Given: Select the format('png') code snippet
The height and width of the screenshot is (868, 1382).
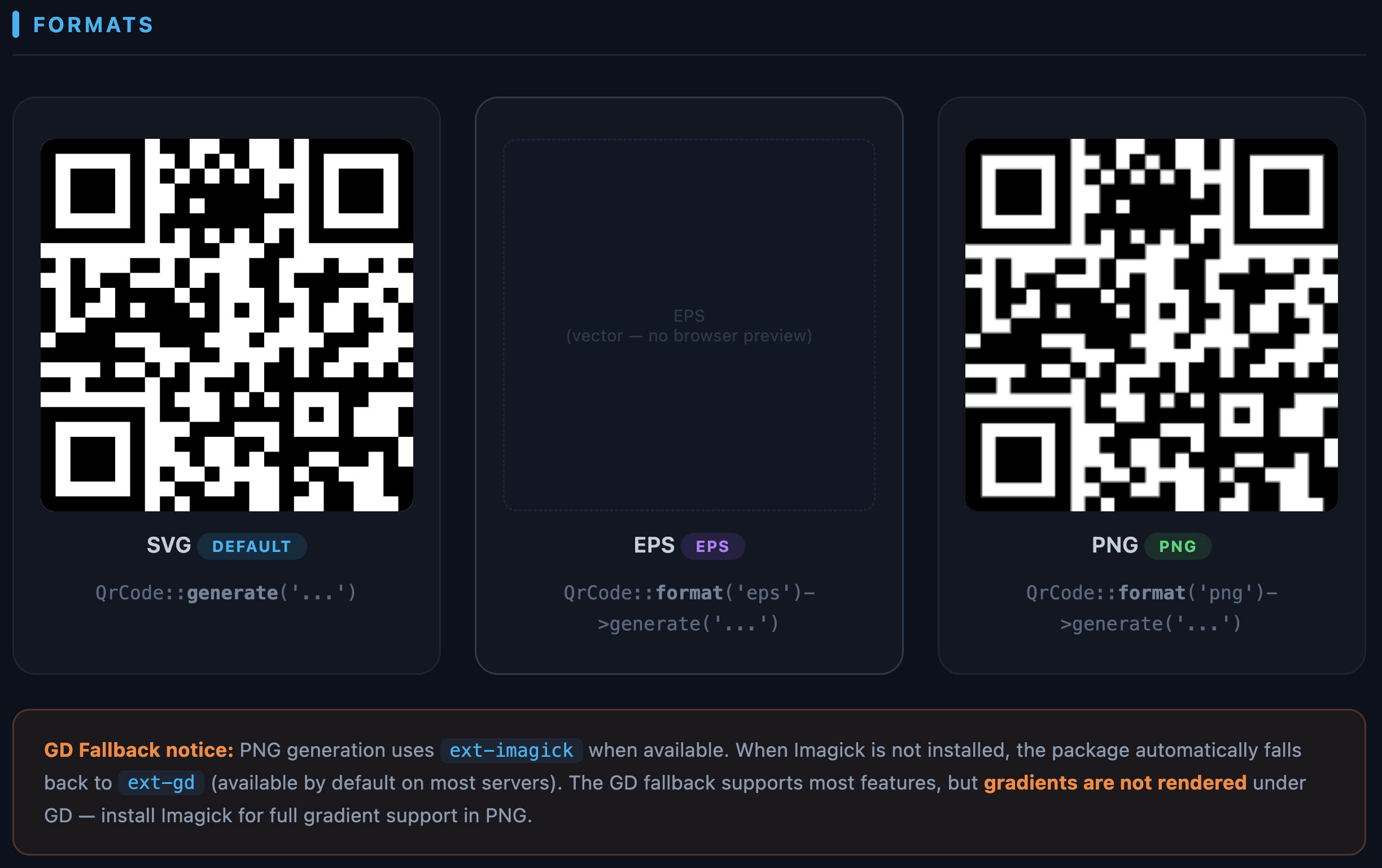Looking at the screenshot, I should tap(1151, 608).
